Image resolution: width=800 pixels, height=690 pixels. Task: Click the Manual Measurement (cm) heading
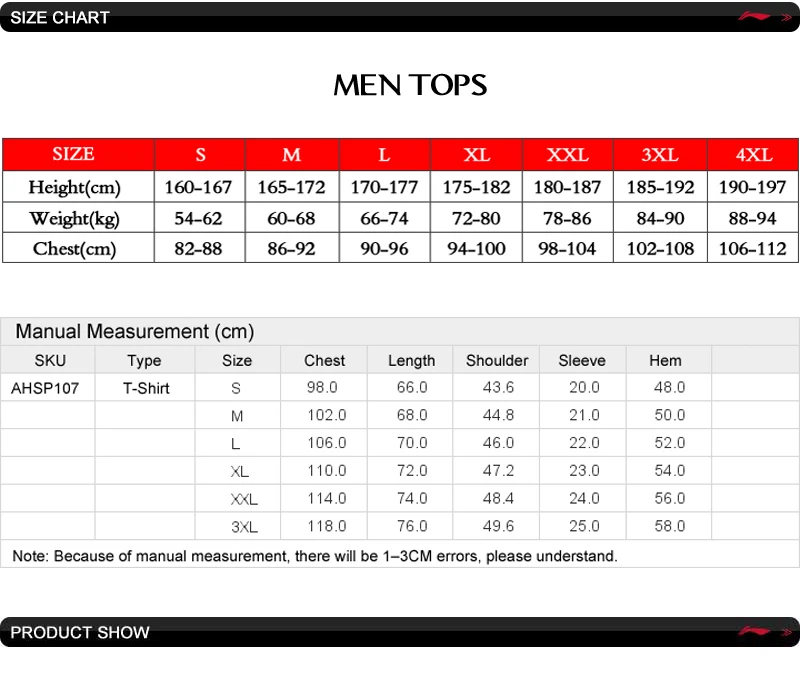pos(135,331)
